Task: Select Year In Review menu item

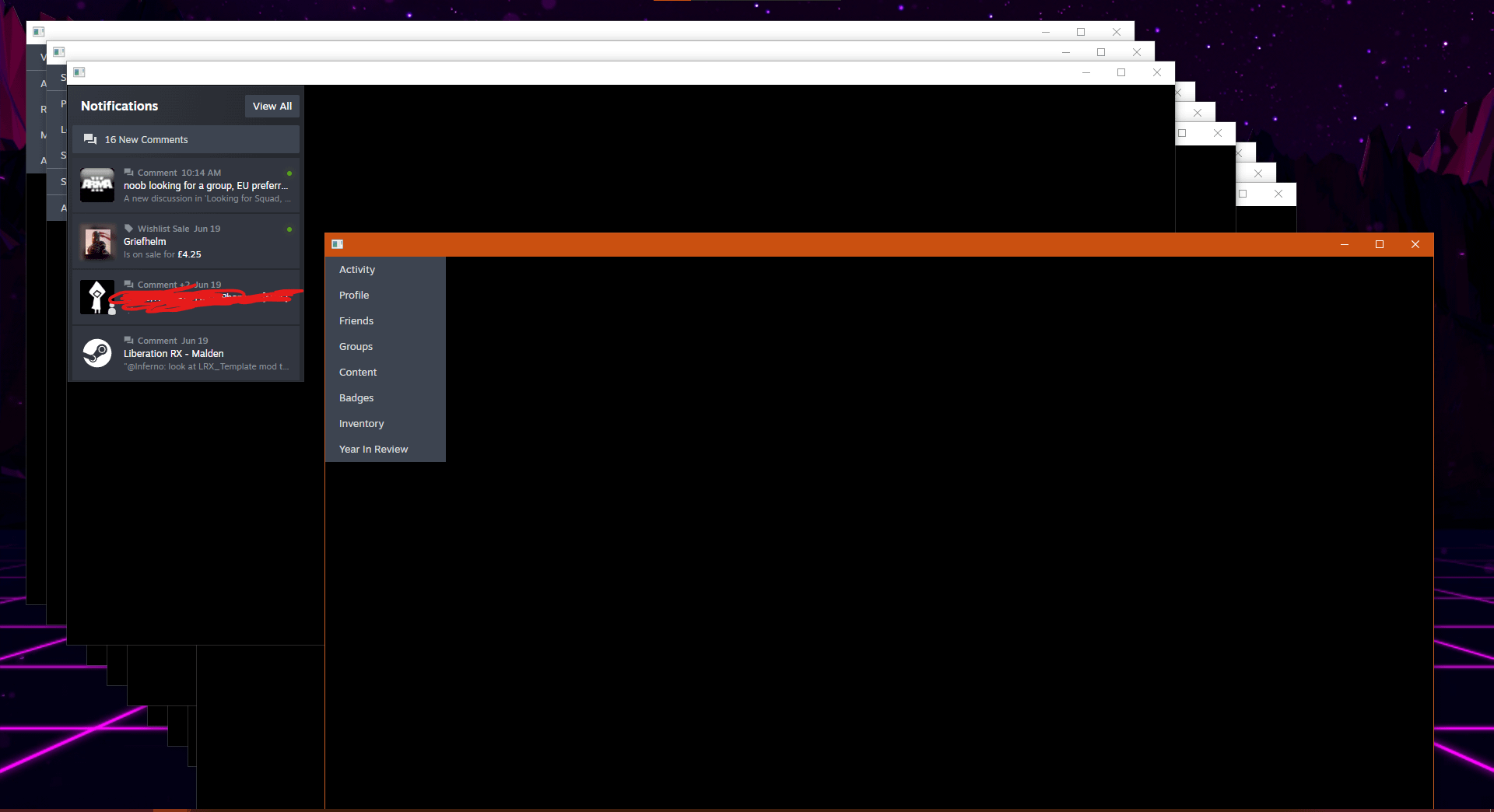Action: 373,450
